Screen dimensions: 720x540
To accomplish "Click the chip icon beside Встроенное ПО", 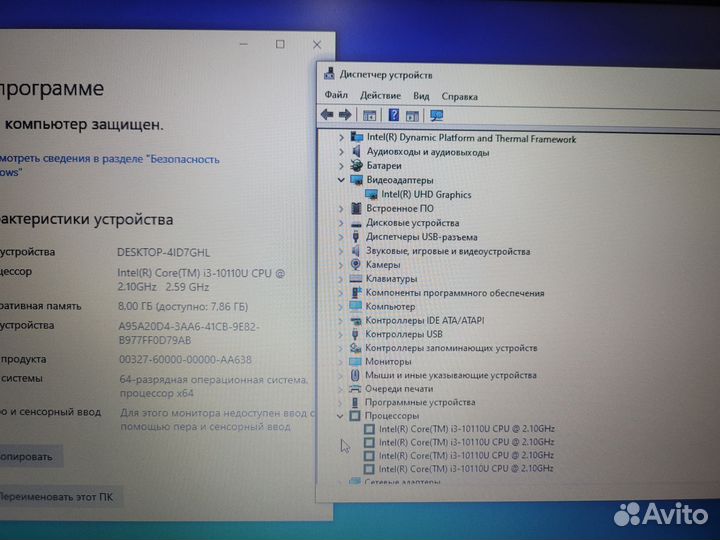I will click(356, 208).
